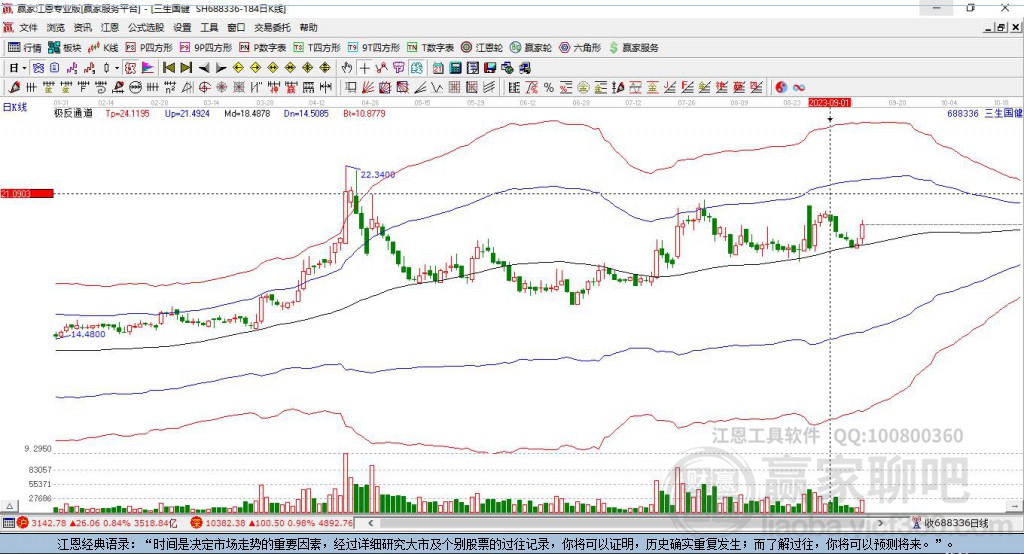
Task: Open the K线 candlestick chart view
Action: pyautogui.click(x=103, y=48)
